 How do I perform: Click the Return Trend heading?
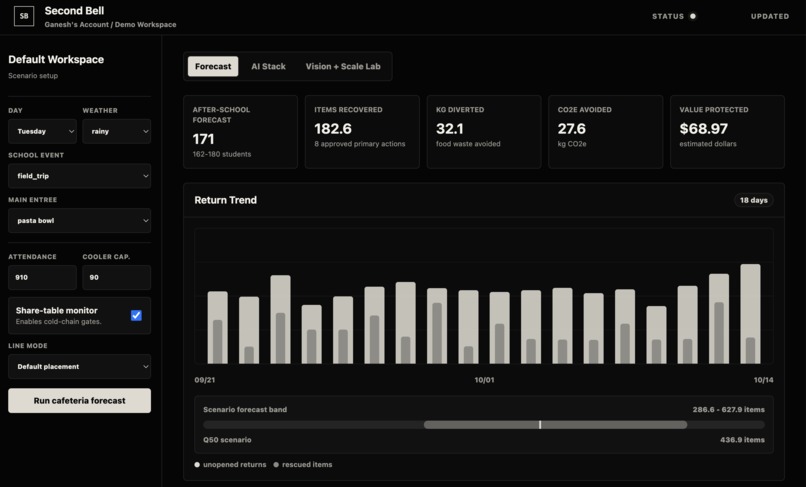click(226, 200)
